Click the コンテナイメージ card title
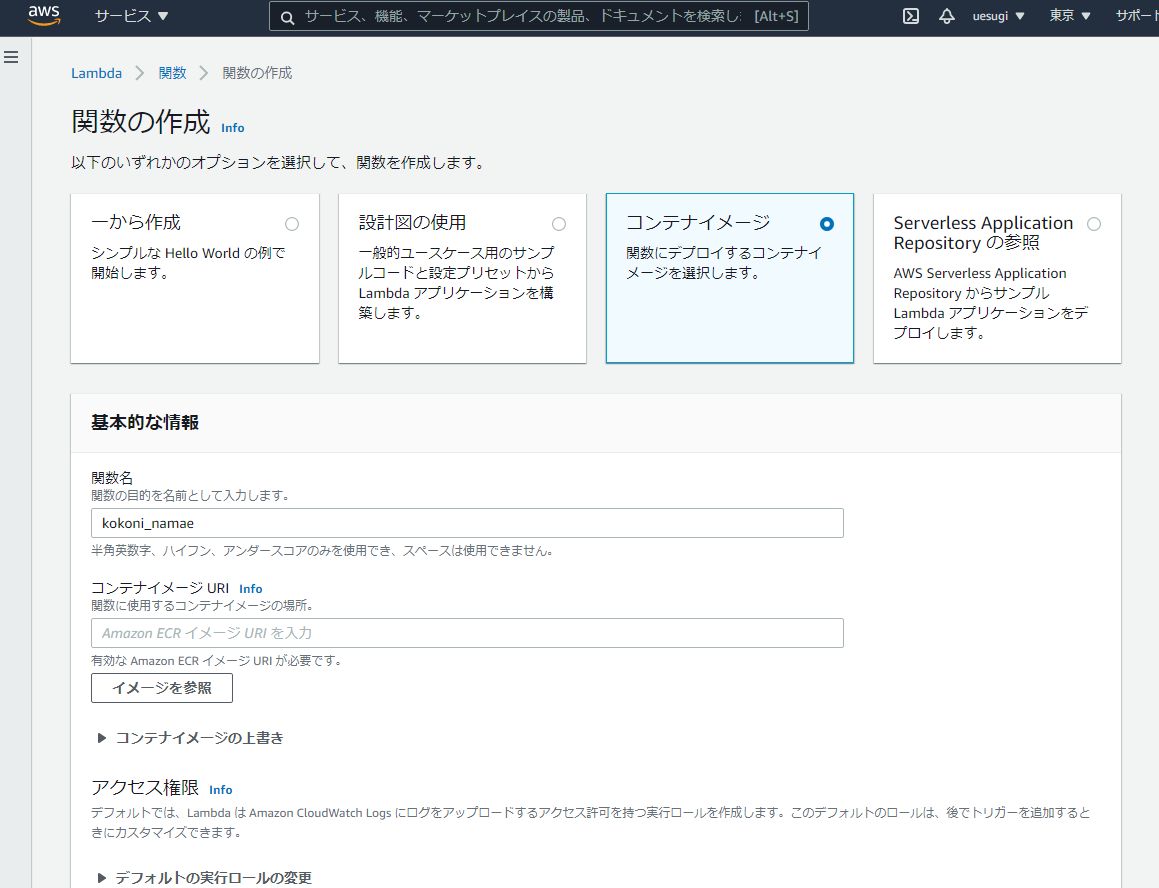This screenshot has width=1159, height=888. (x=698, y=223)
